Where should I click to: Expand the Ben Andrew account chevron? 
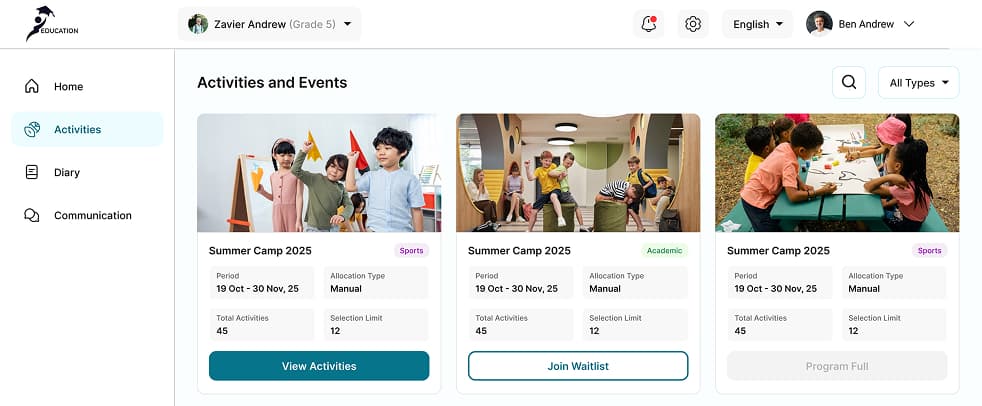(909, 24)
